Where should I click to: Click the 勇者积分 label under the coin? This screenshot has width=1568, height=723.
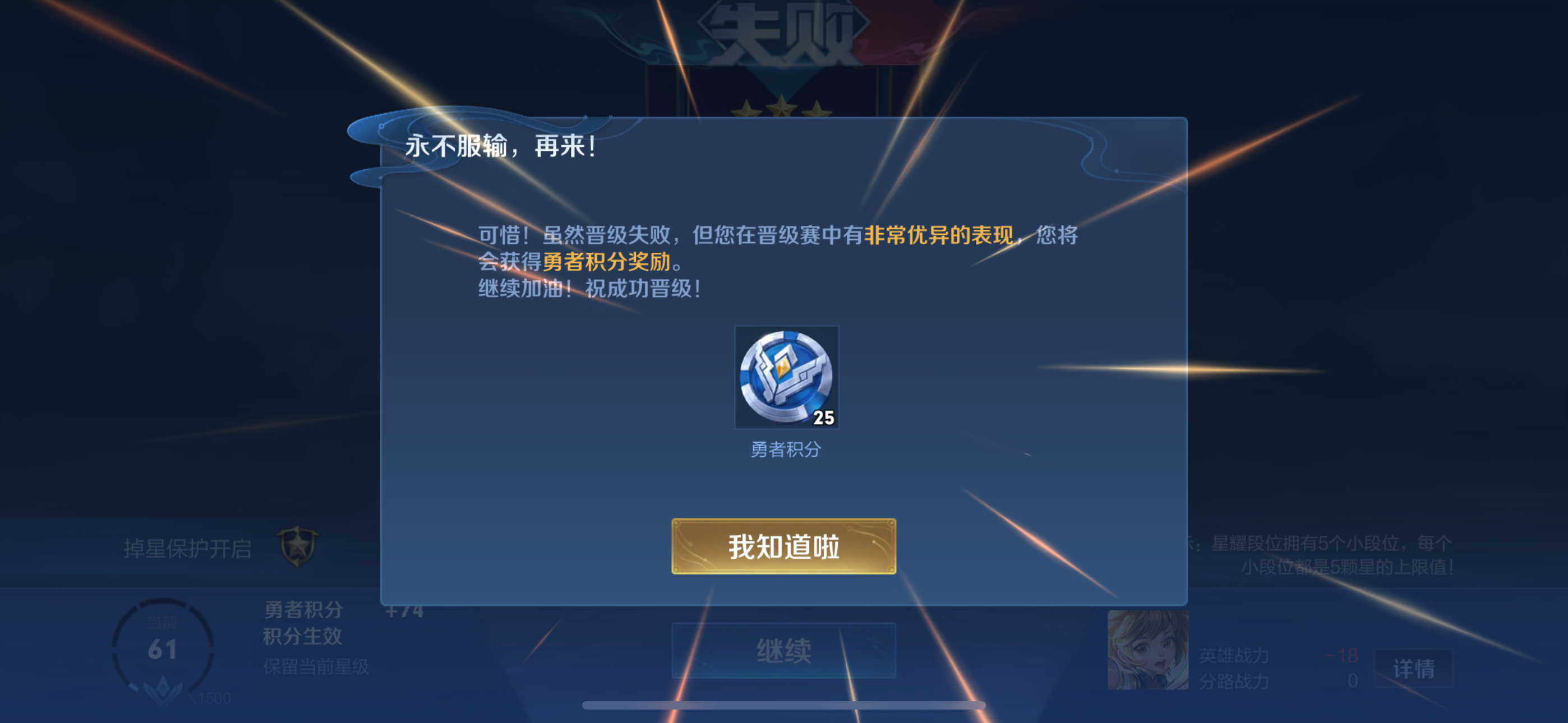click(x=786, y=449)
